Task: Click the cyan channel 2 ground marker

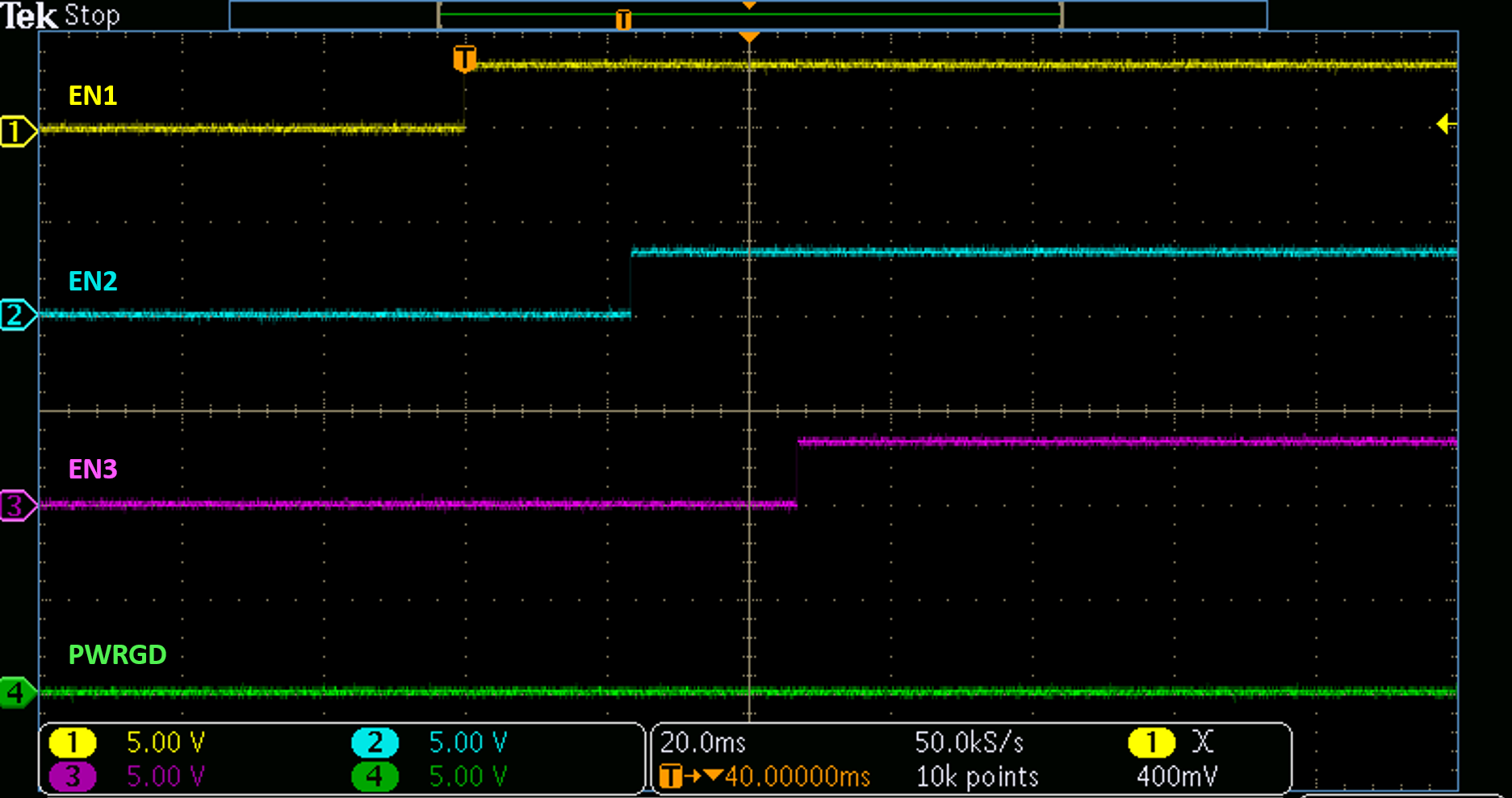Action: coord(16,315)
